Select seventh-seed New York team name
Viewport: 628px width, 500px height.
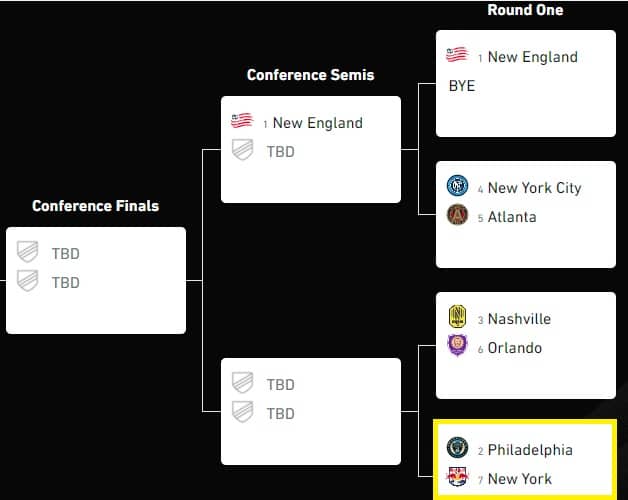pos(519,479)
